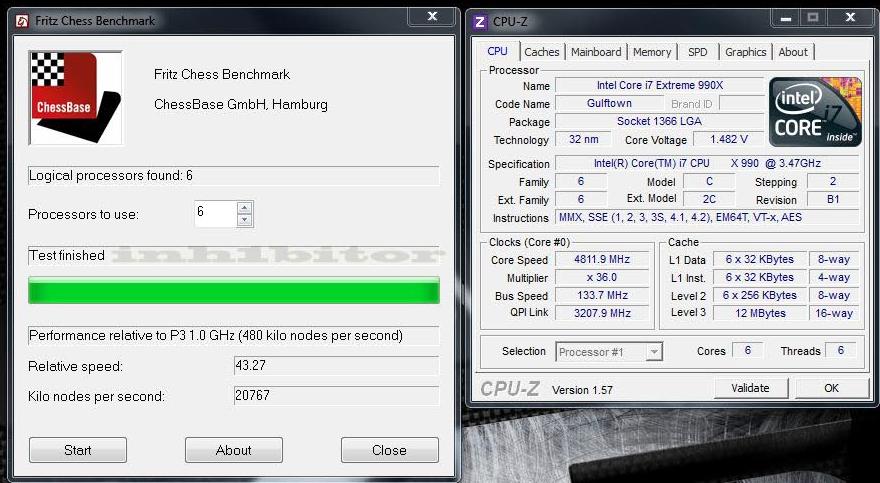This screenshot has width=880, height=483.
Task: Go to the SPD tab
Action: 697,52
